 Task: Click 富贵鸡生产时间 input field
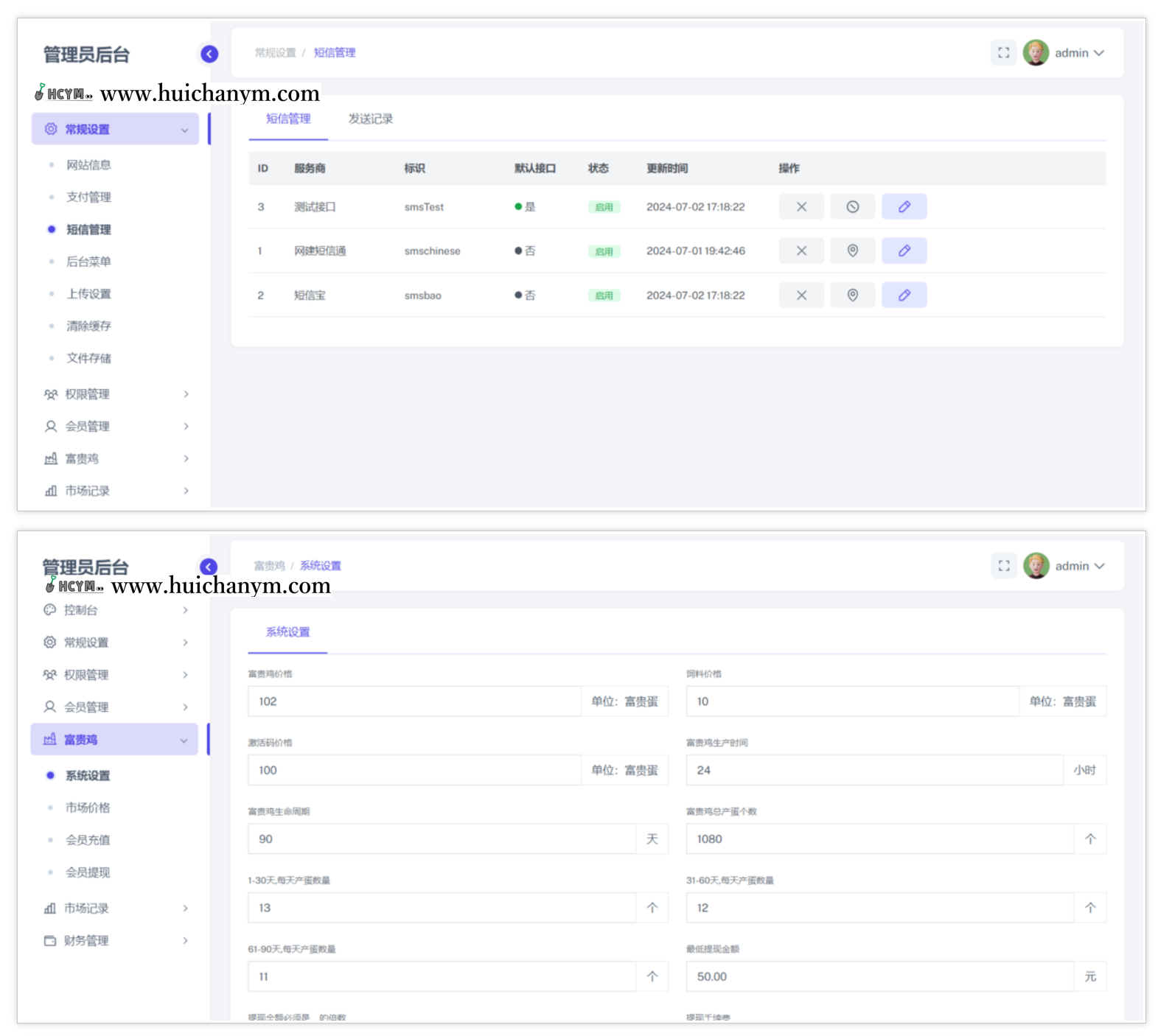click(x=875, y=770)
